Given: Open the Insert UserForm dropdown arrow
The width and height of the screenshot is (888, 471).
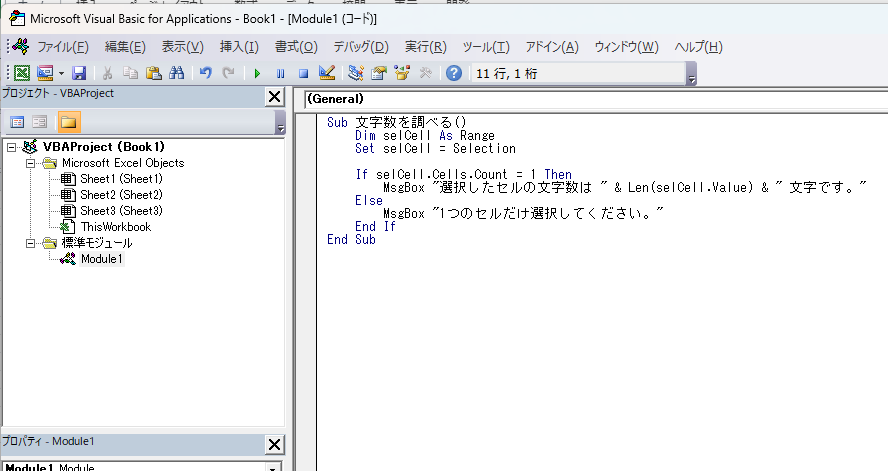Looking at the screenshot, I should (61, 74).
